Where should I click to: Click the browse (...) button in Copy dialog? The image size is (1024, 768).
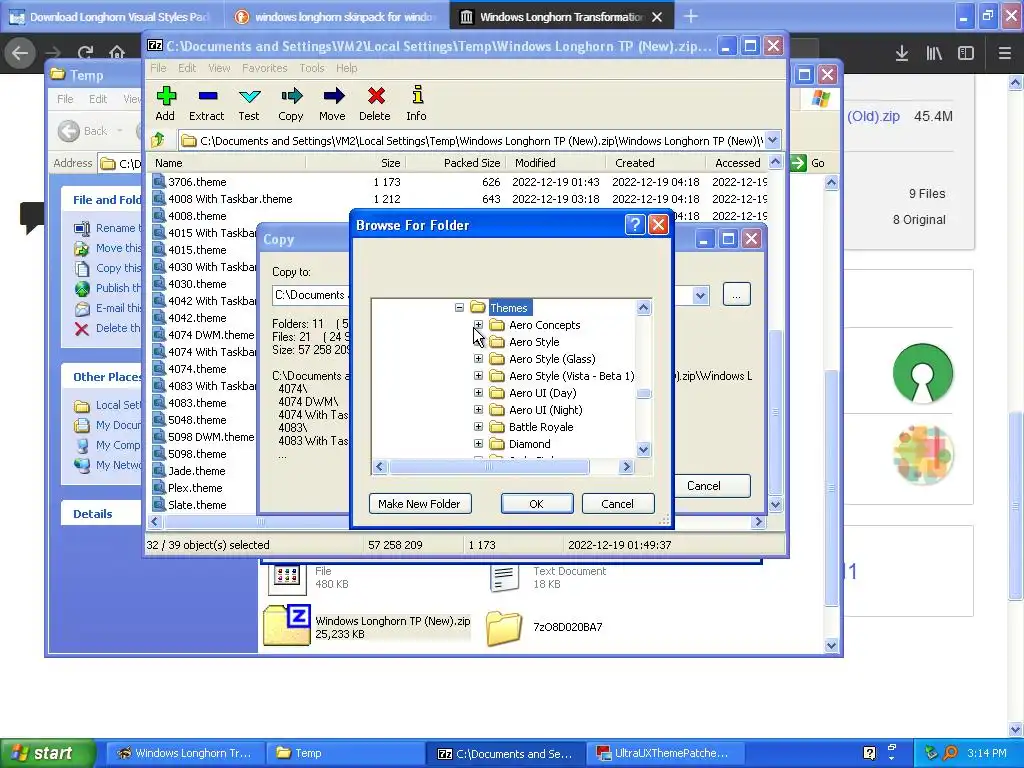pos(737,295)
